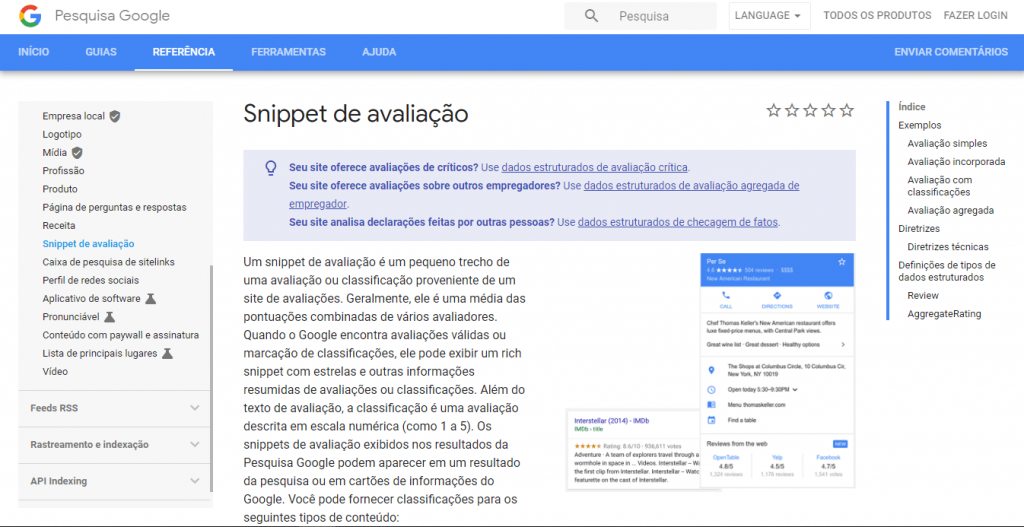1024x527 pixels.
Task: Open Aplicativo de software in sidebar
Action: (91, 298)
